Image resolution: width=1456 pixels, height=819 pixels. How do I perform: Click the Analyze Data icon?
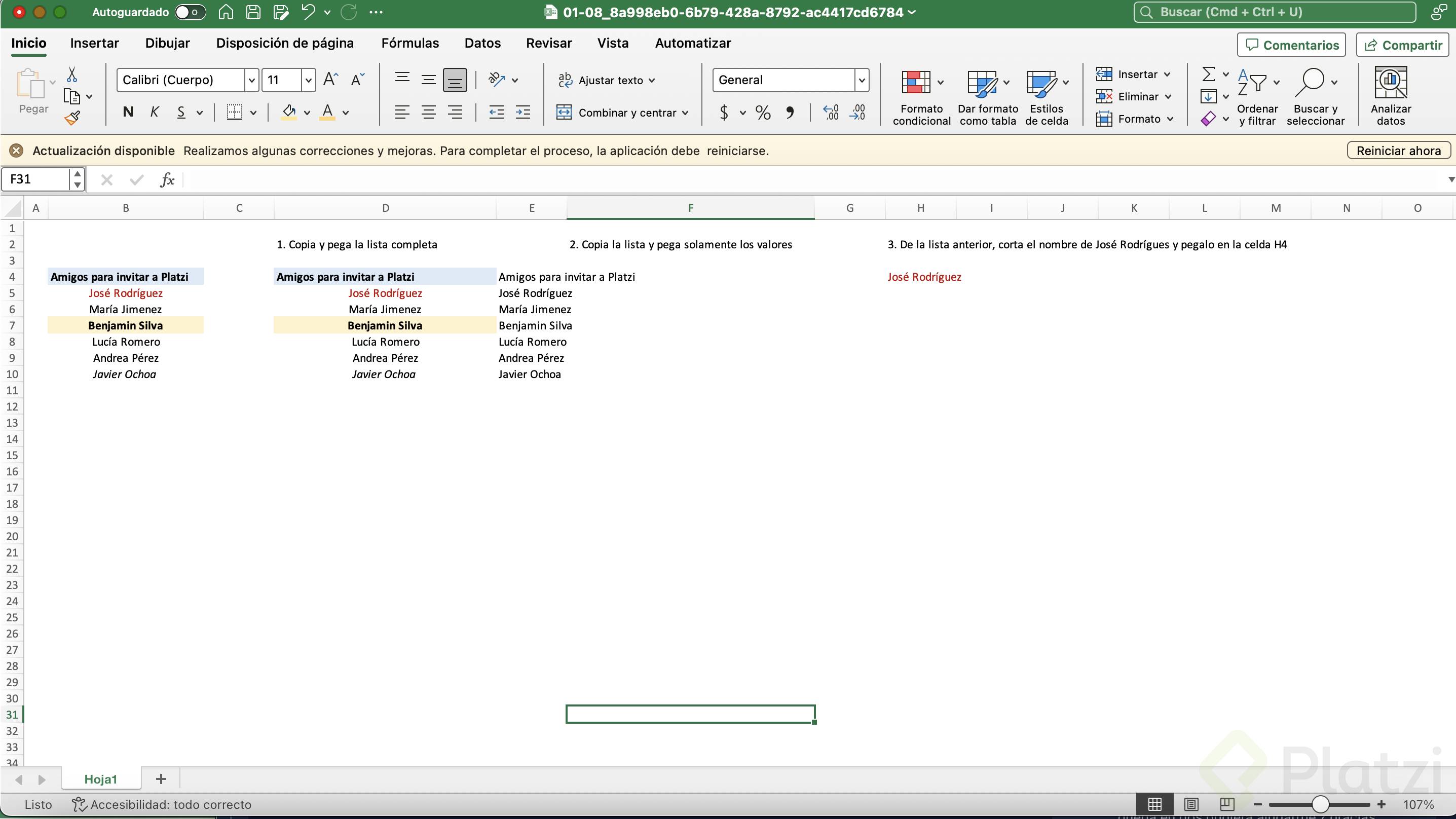tap(1391, 83)
